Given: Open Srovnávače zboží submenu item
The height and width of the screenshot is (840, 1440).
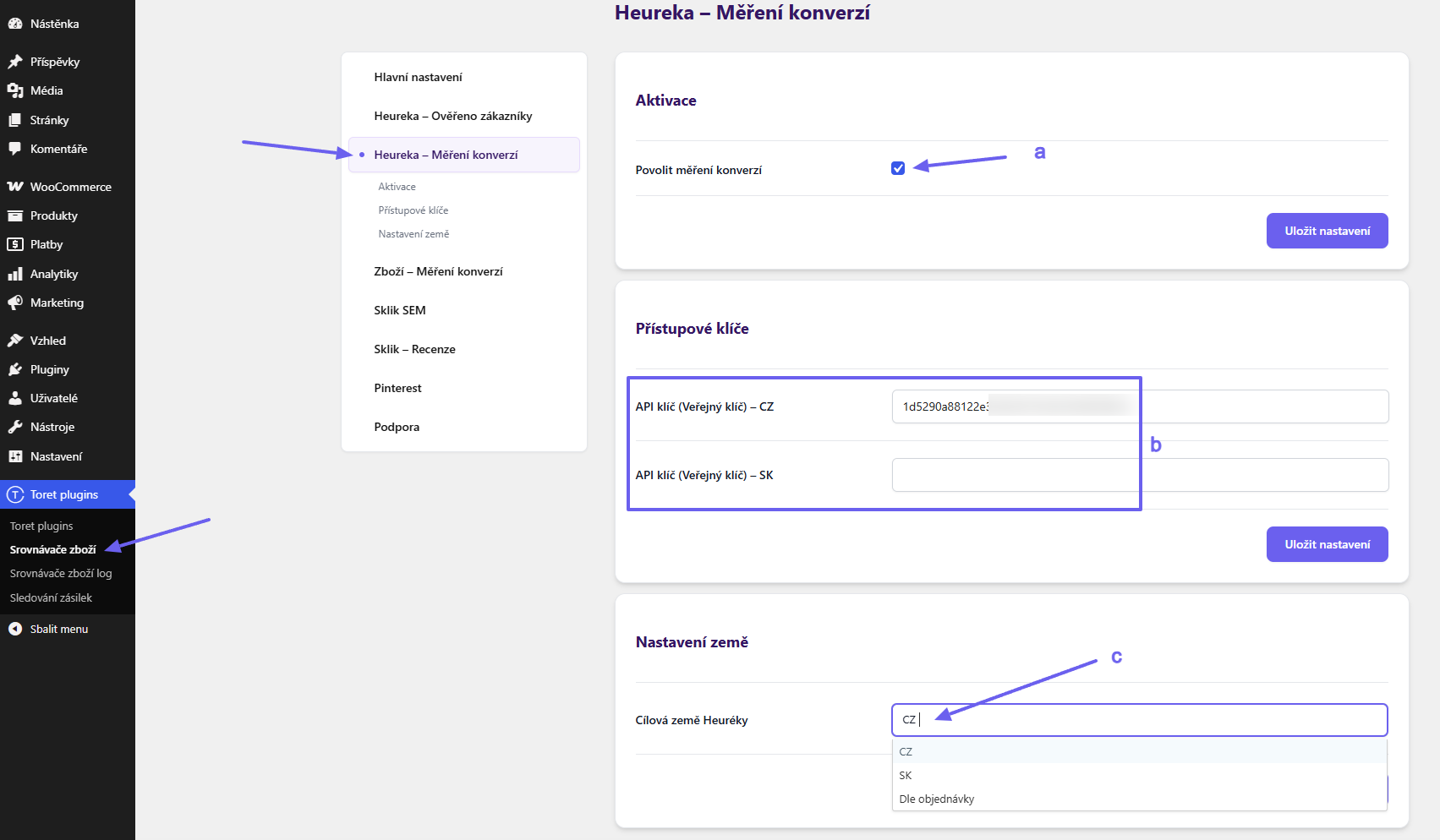Looking at the screenshot, I should (x=52, y=549).
